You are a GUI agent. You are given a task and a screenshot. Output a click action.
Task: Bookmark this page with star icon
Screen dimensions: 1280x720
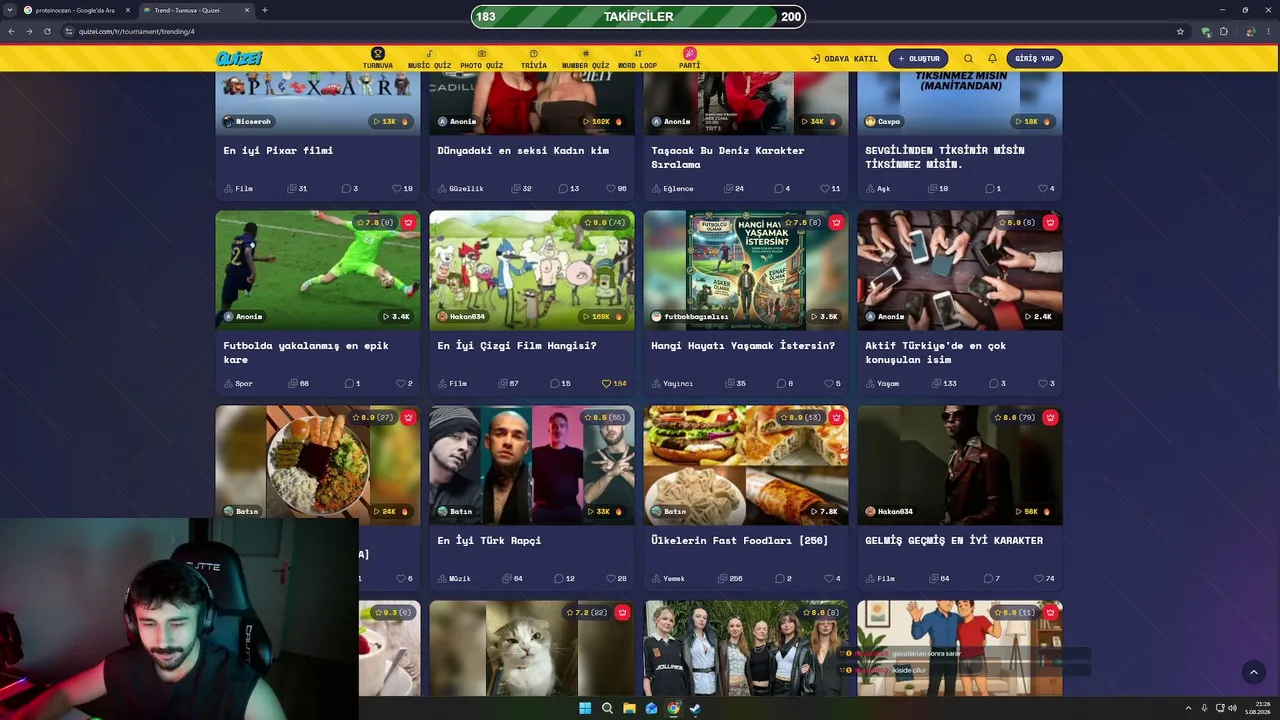coord(1180,31)
